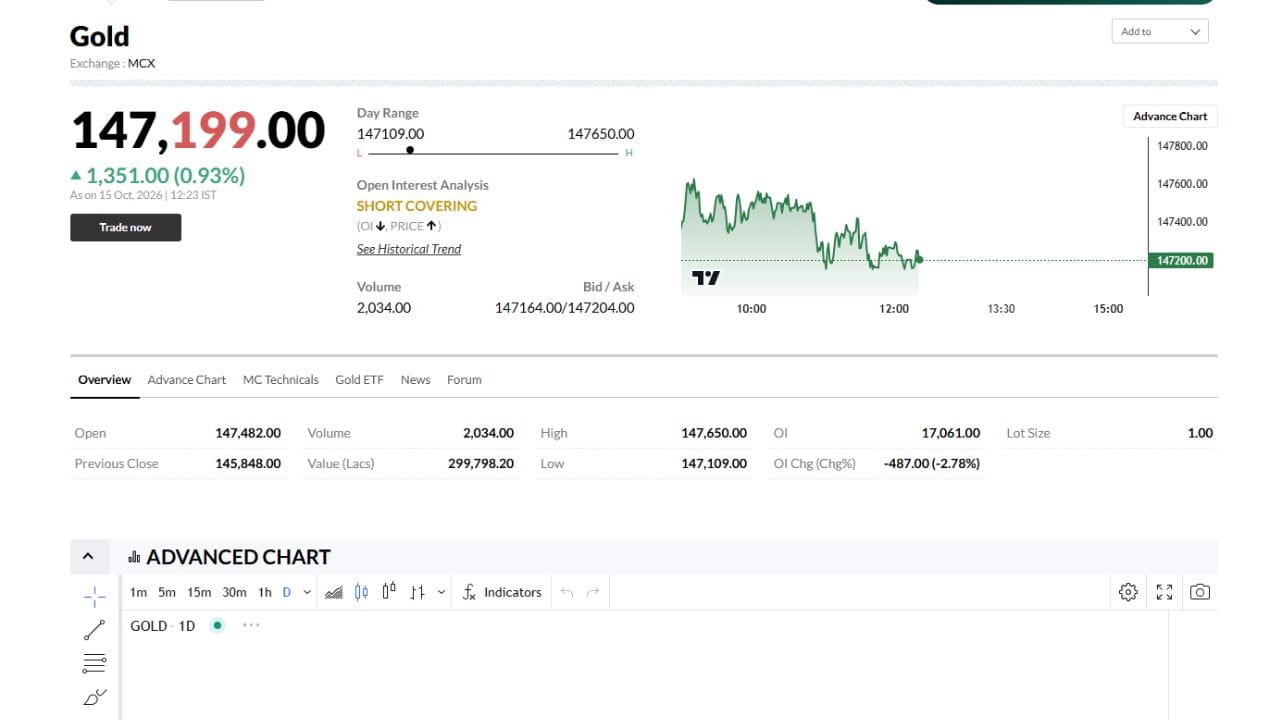
Task: Open the Forum tab
Action: click(464, 380)
